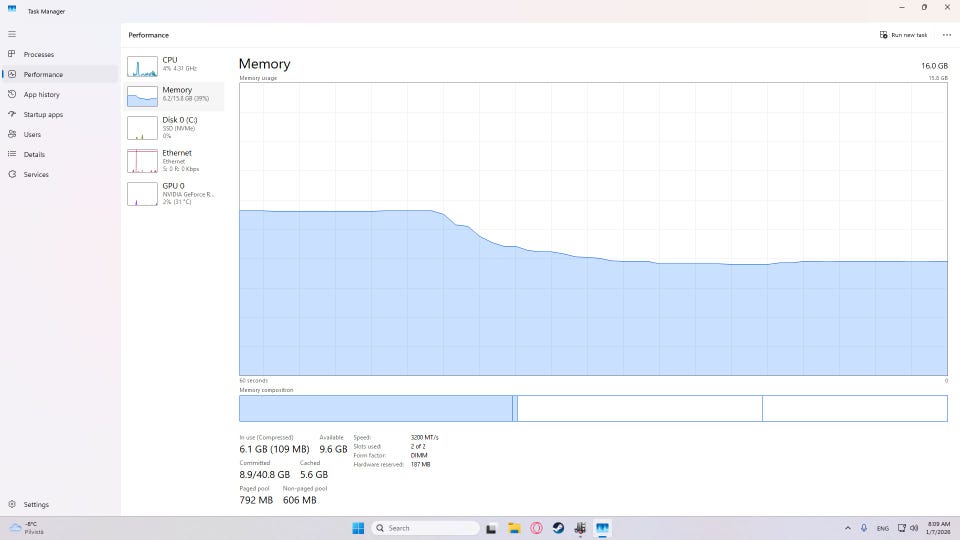Click the standby segment of memory composition
The width and height of the screenshot is (960, 540).
(x=640, y=408)
